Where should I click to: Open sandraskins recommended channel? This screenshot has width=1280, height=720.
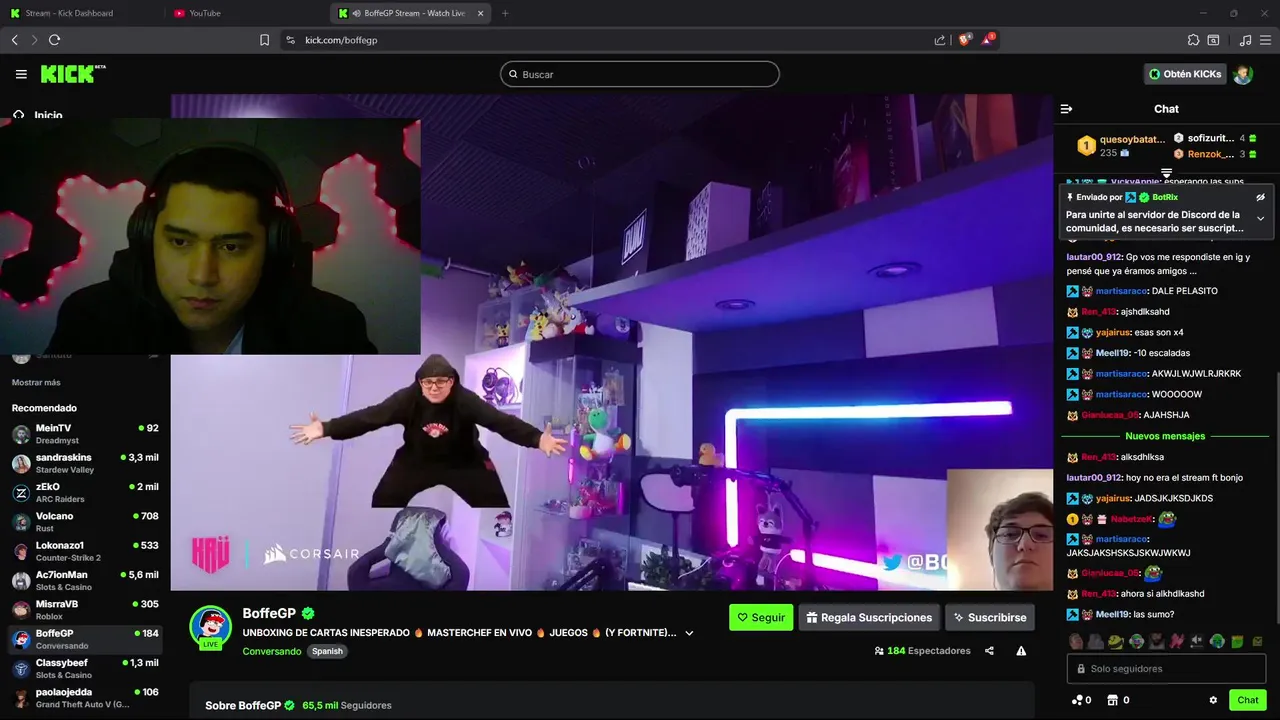85,463
